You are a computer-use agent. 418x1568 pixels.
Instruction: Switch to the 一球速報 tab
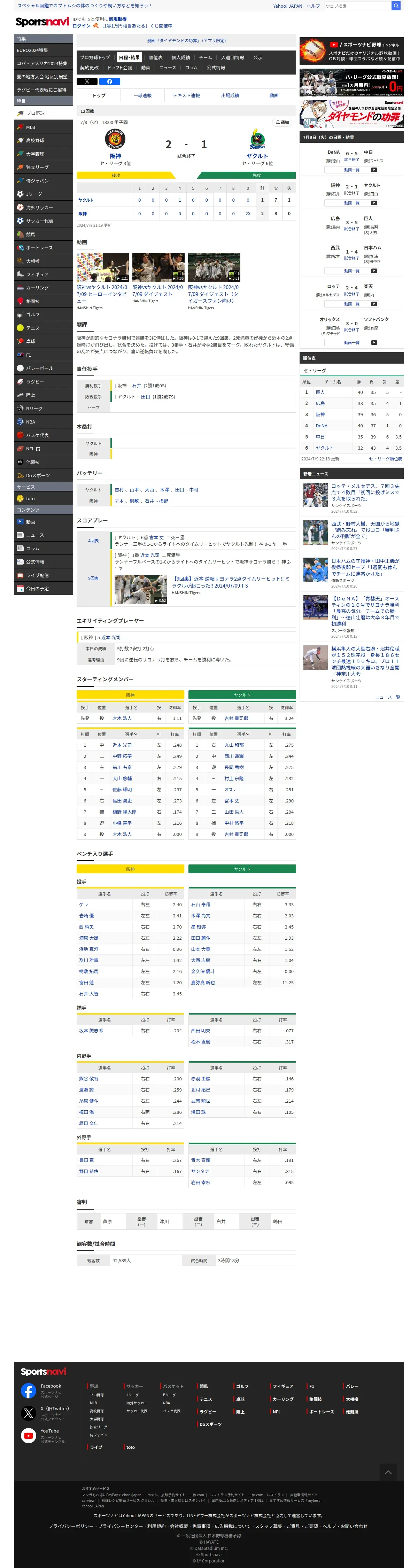142,95
